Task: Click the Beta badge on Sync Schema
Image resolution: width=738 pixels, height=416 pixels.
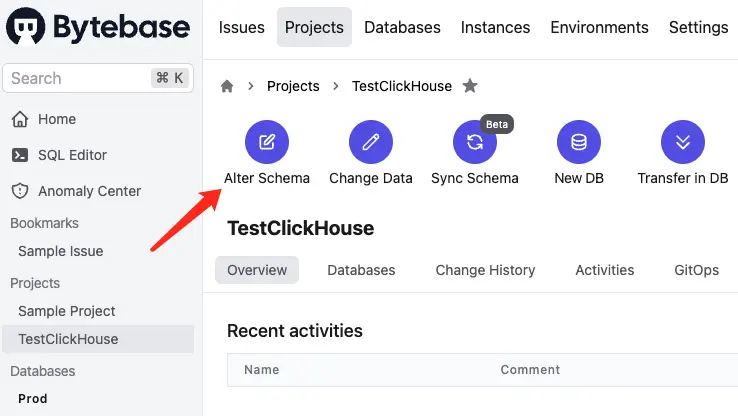Action: [x=497, y=124]
